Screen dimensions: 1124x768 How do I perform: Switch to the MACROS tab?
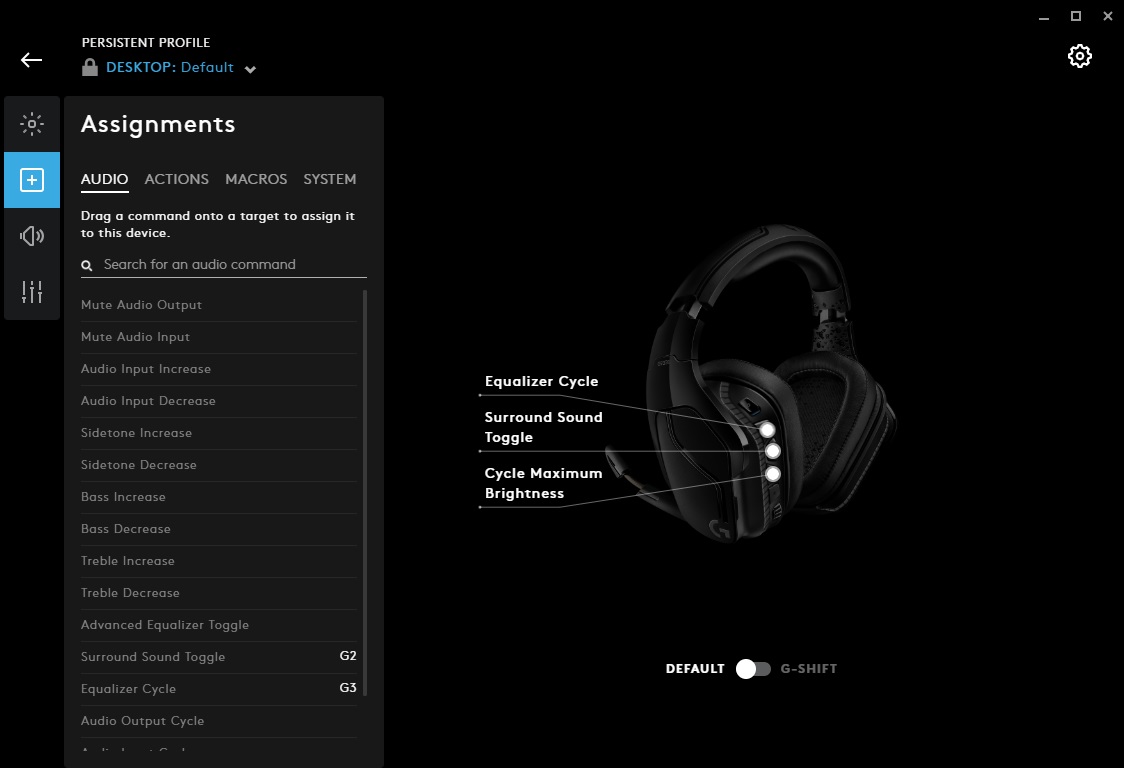[256, 179]
